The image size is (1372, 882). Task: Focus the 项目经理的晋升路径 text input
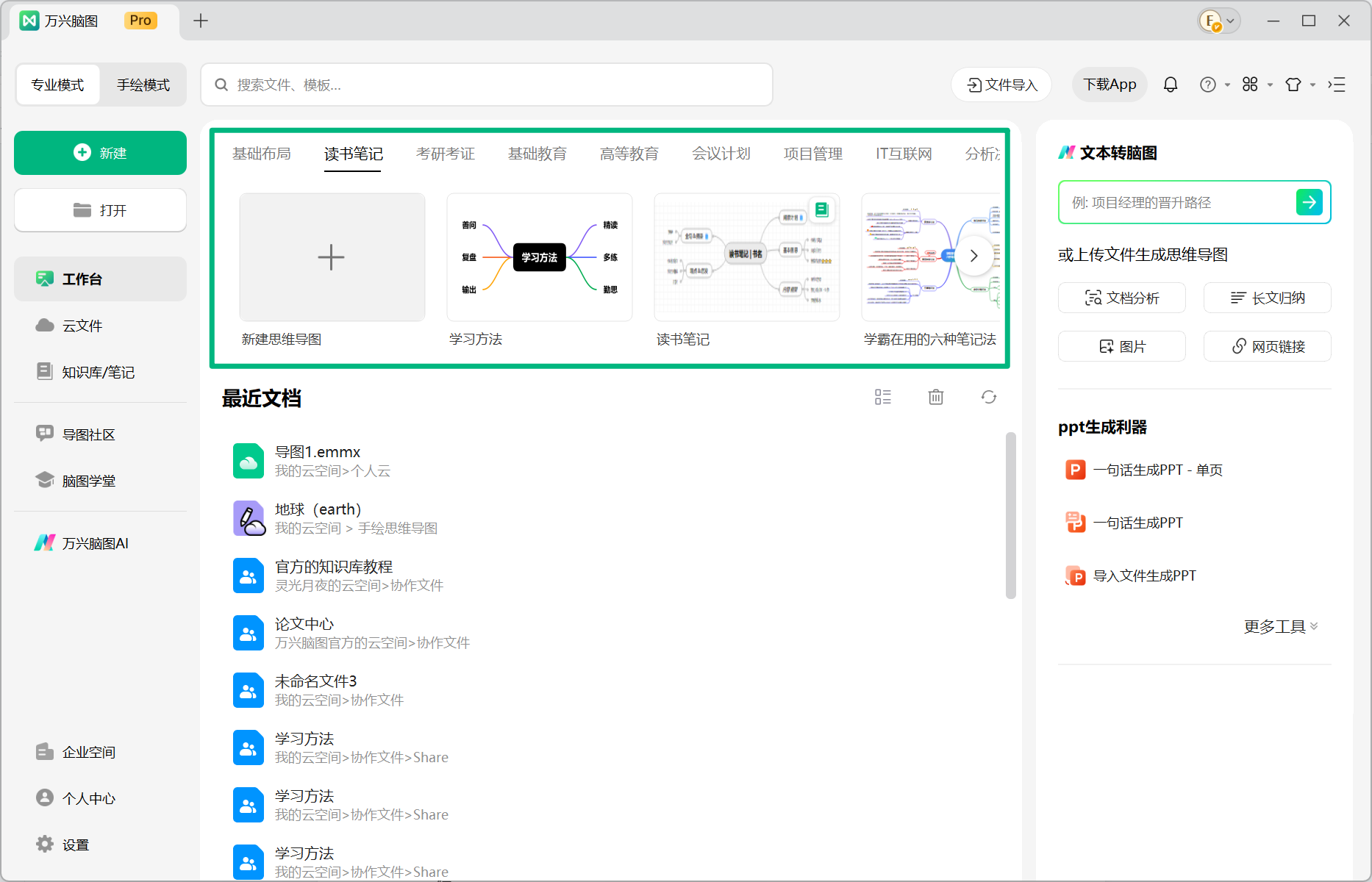pos(1176,202)
